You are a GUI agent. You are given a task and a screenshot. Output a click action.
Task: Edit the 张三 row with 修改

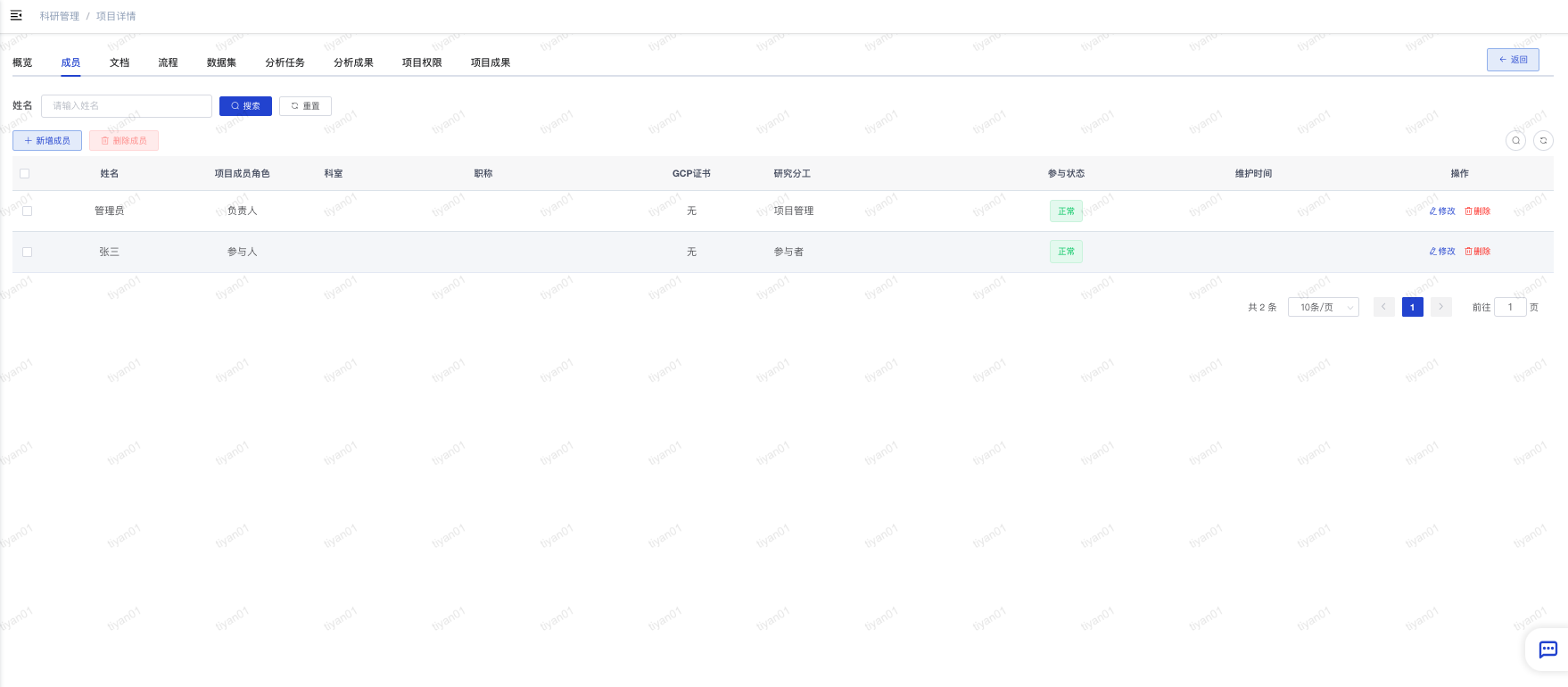point(1442,252)
